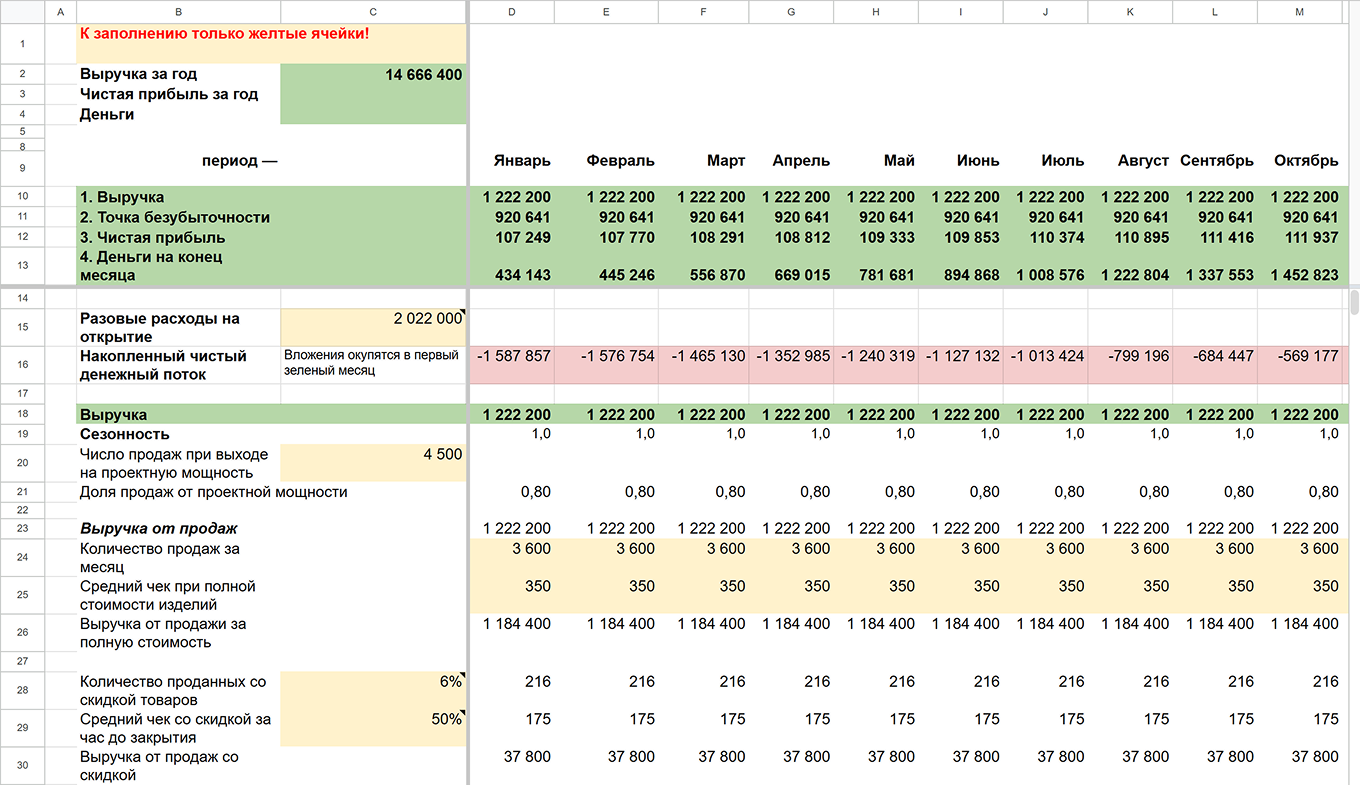This screenshot has height=785, width=1360.
Task: Select the January cumulative cash flow -1 587 857
Action: [512, 365]
